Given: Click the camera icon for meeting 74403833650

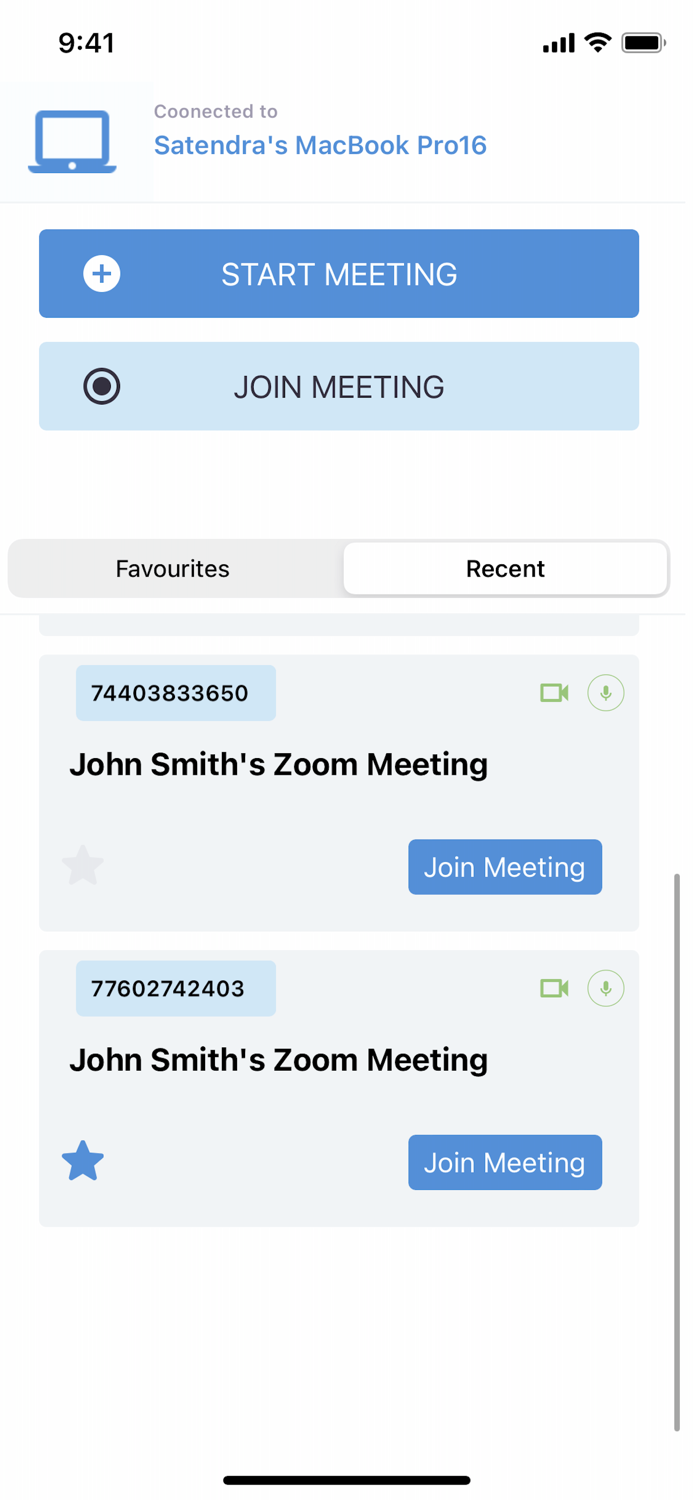Looking at the screenshot, I should point(555,692).
